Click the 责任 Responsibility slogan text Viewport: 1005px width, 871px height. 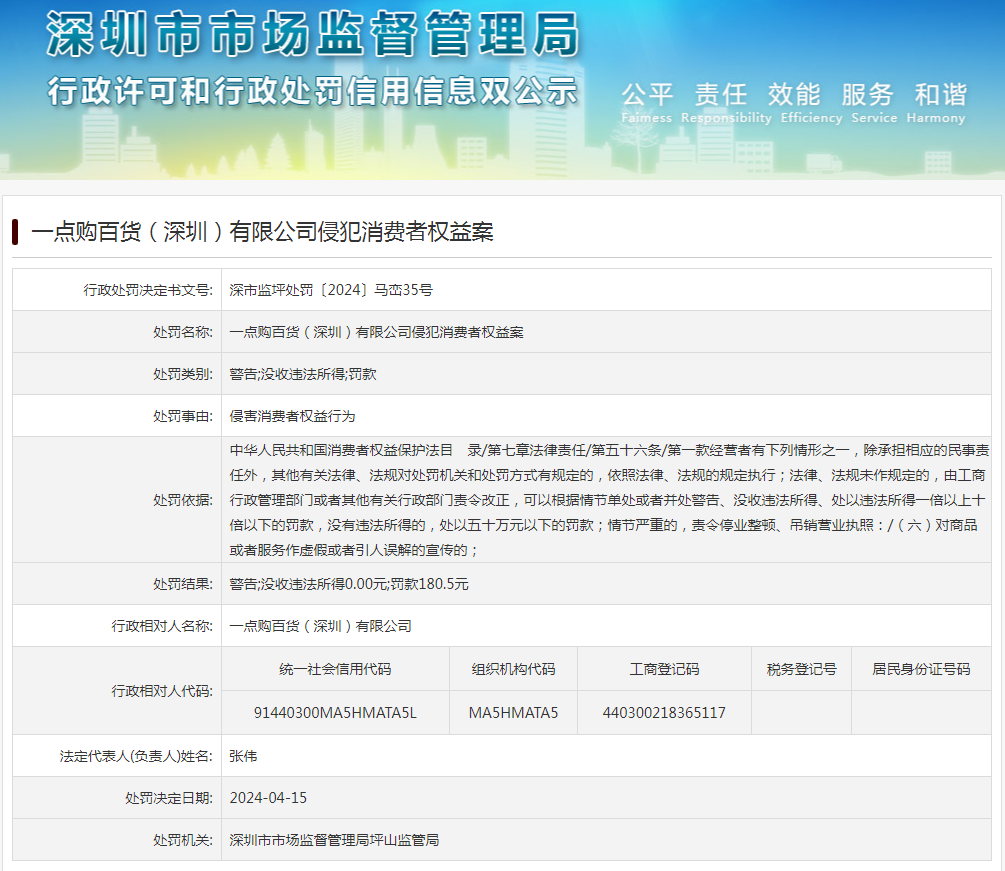point(726,103)
